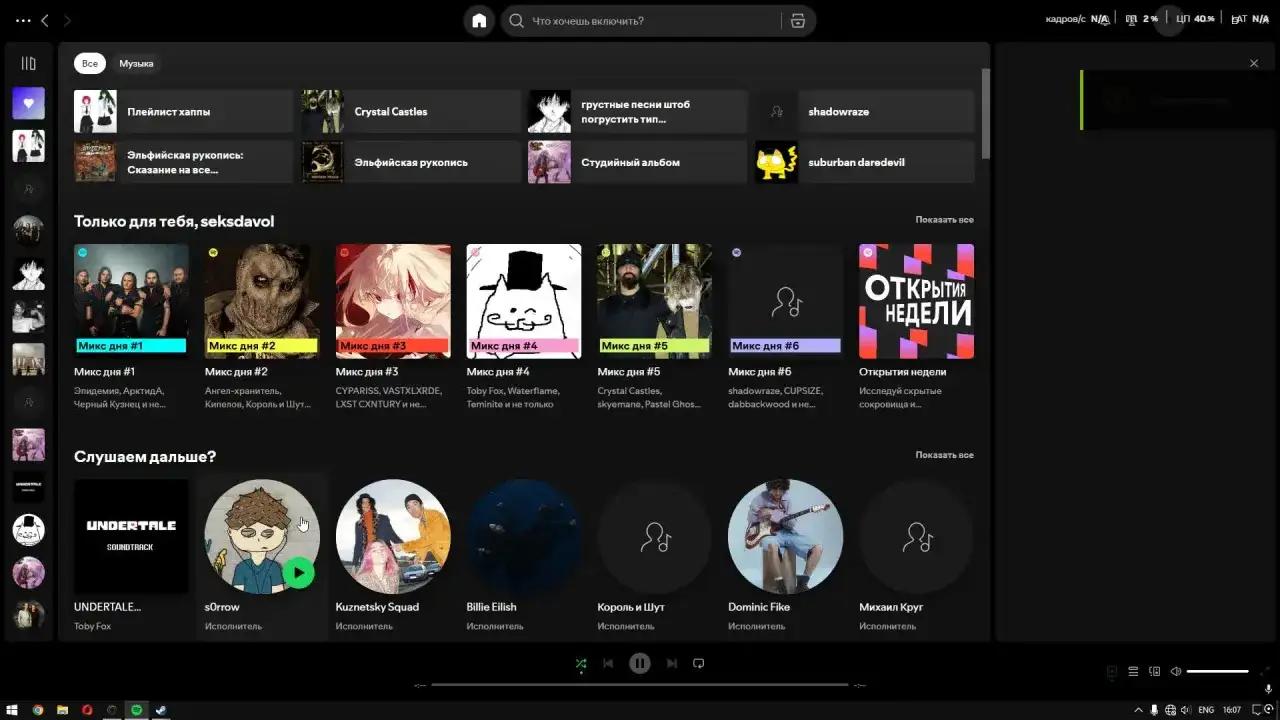1280x720 pixels.
Task: Open shadowraze shortcut tile
Action: pyautogui.click(x=865, y=111)
